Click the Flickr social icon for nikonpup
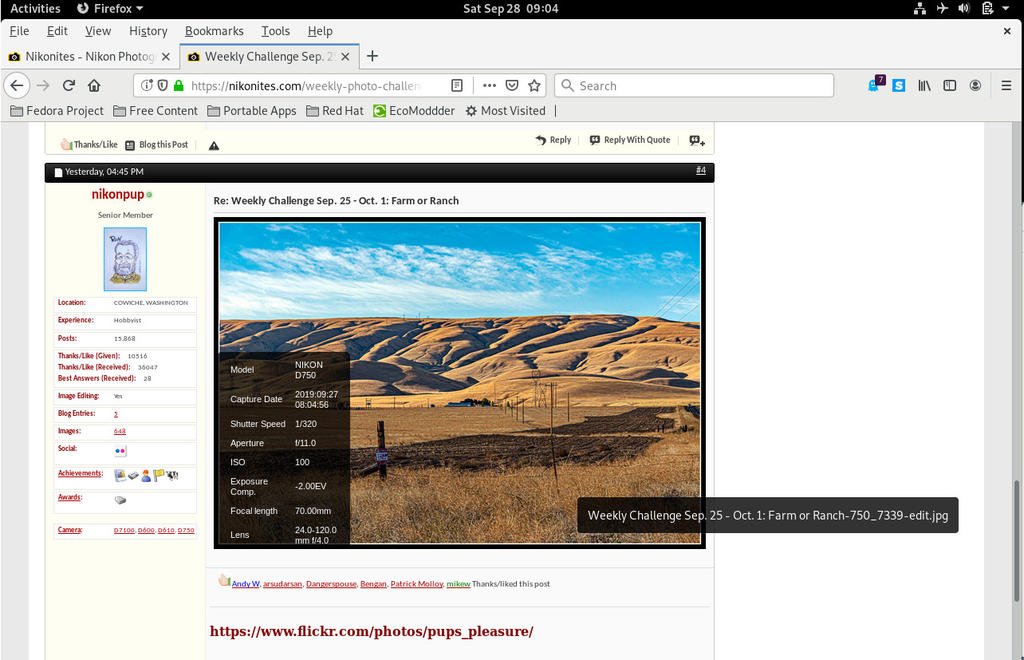This screenshot has height=660, width=1024. pyautogui.click(x=120, y=451)
